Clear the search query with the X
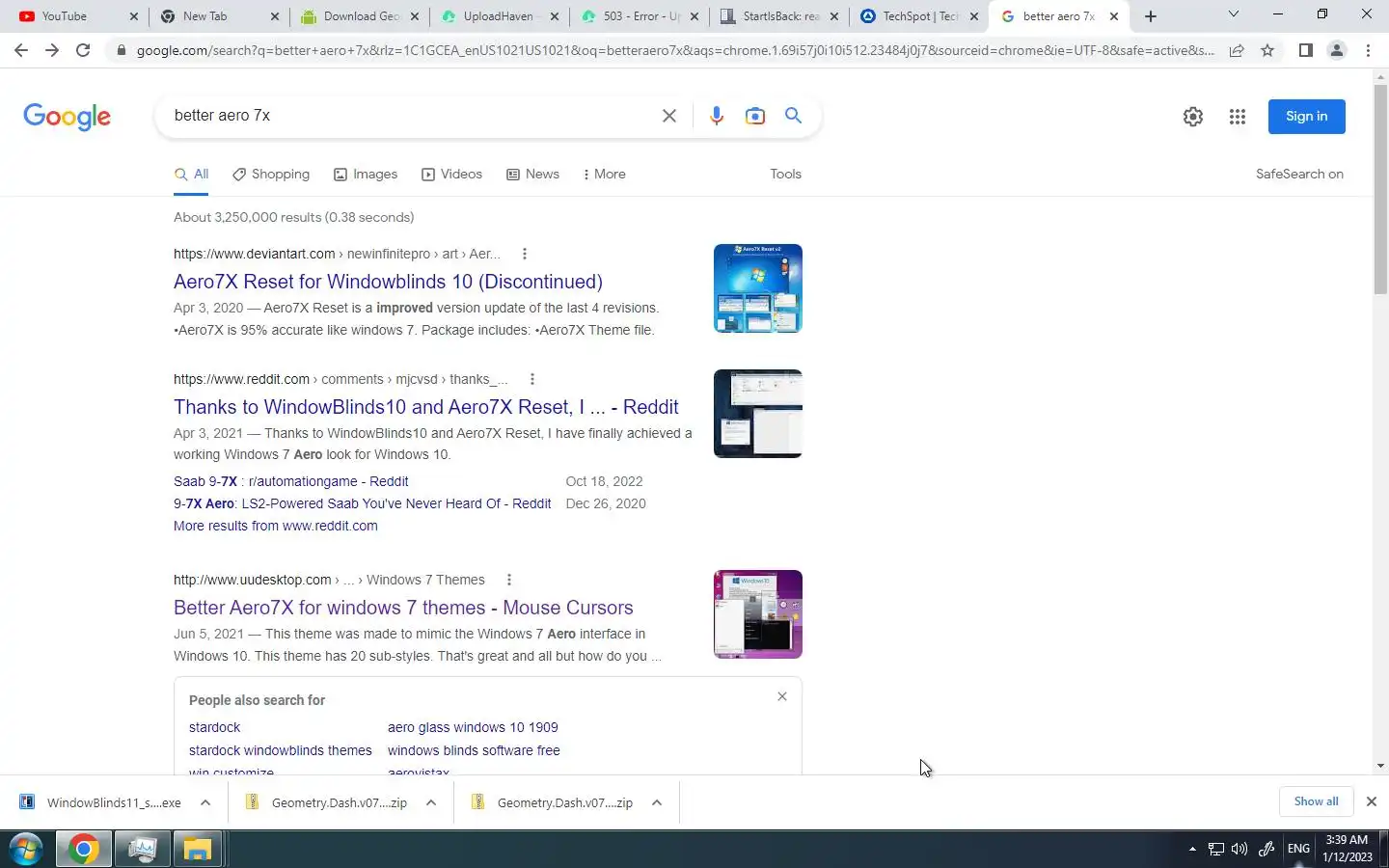Image resolution: width=1389 pixels, height=868 pixels. (x=668, y=116)
